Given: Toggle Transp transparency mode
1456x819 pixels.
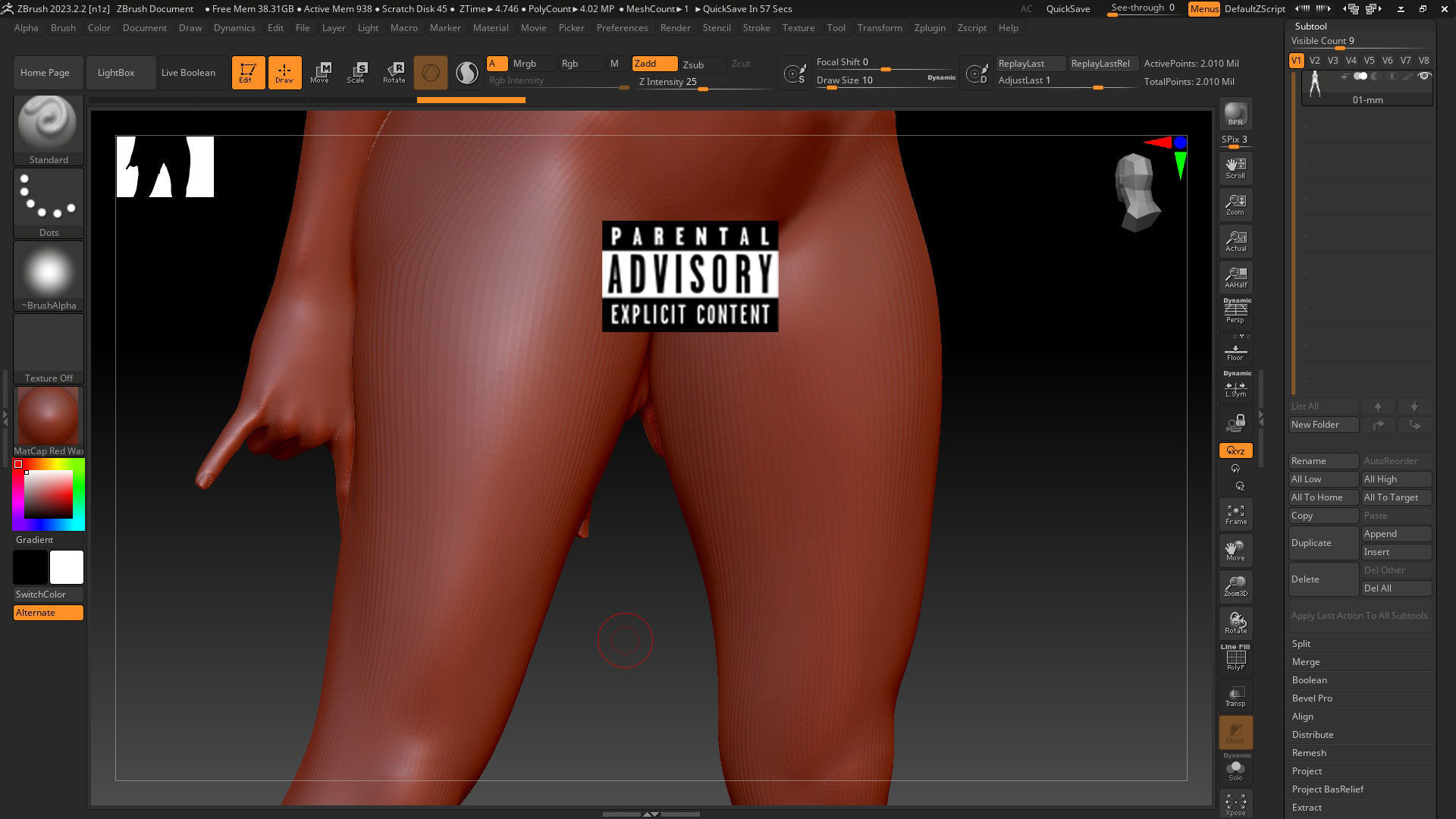Looking at the screenshot, I should 1235,695.
